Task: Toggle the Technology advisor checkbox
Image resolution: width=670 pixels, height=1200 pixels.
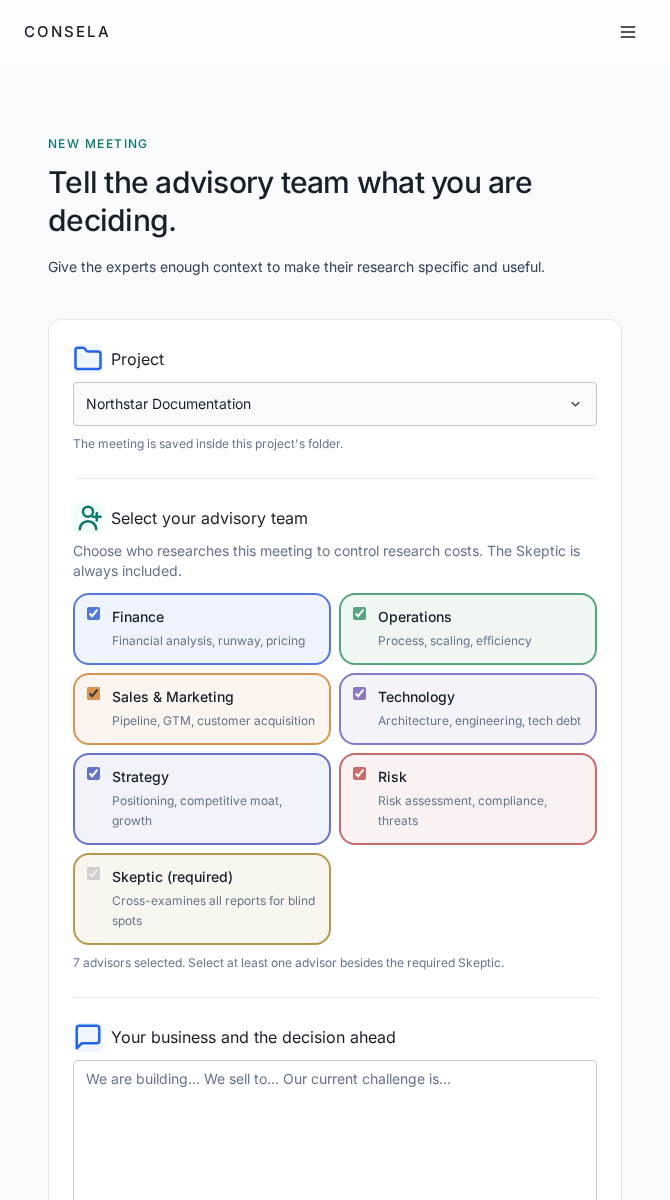Action: [360, 694]
